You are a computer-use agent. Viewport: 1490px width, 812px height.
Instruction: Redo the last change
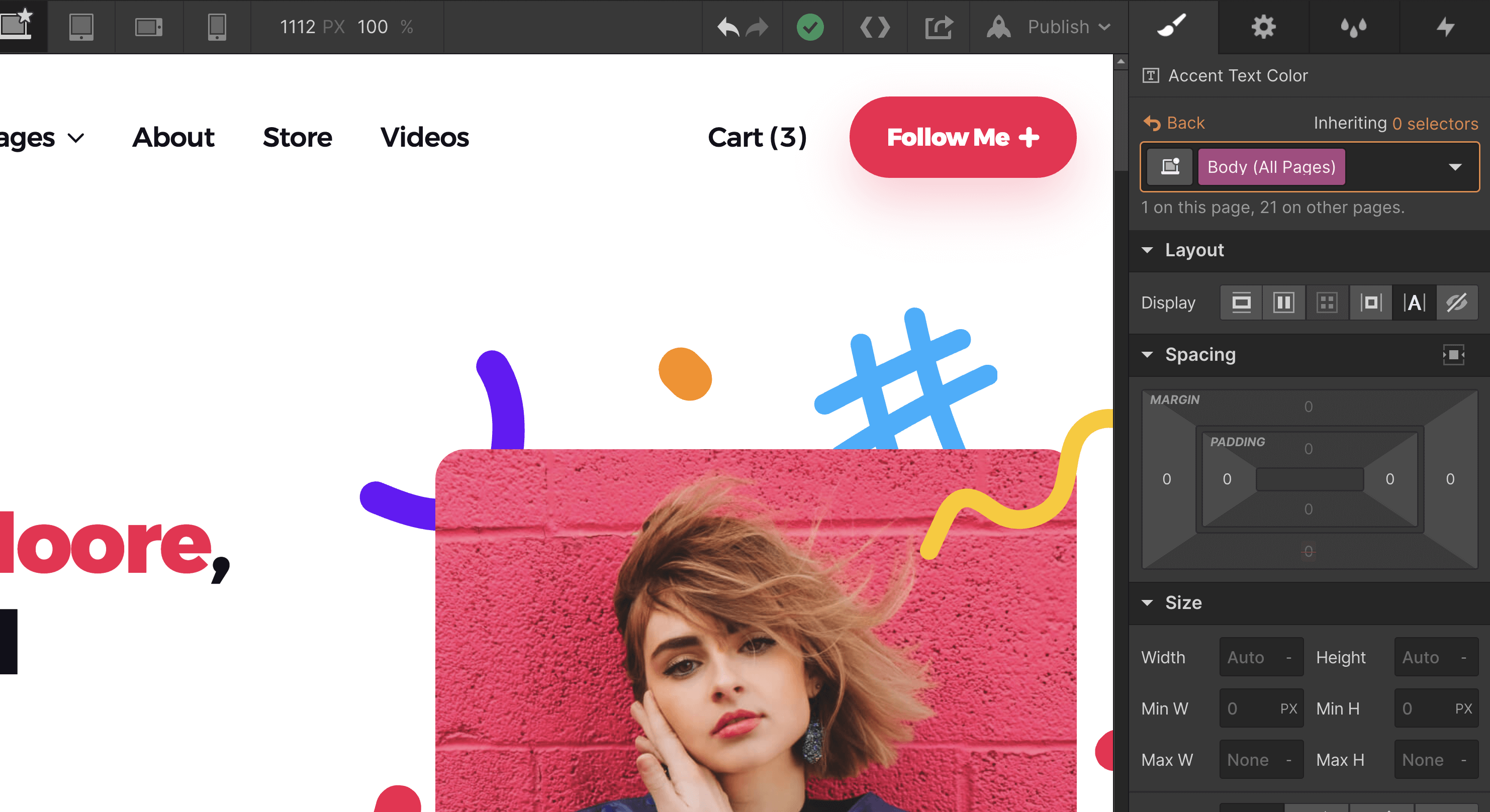757,27
